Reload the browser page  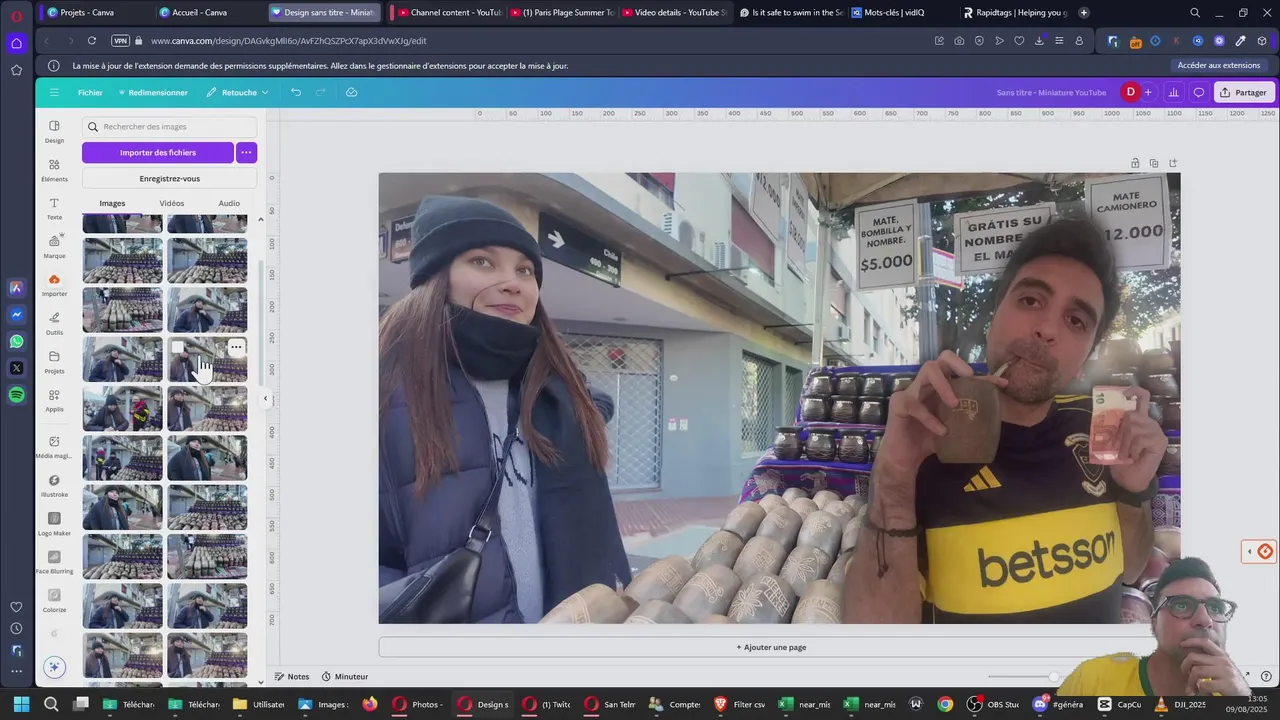[92, 41]
